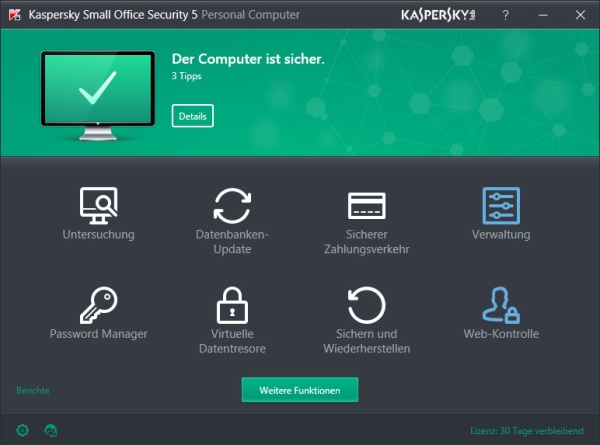The height and width of the screenshot is (445, 600).
Task: Open Sicherer Zahlungsverkehr card icon
Action: point(367,205)
